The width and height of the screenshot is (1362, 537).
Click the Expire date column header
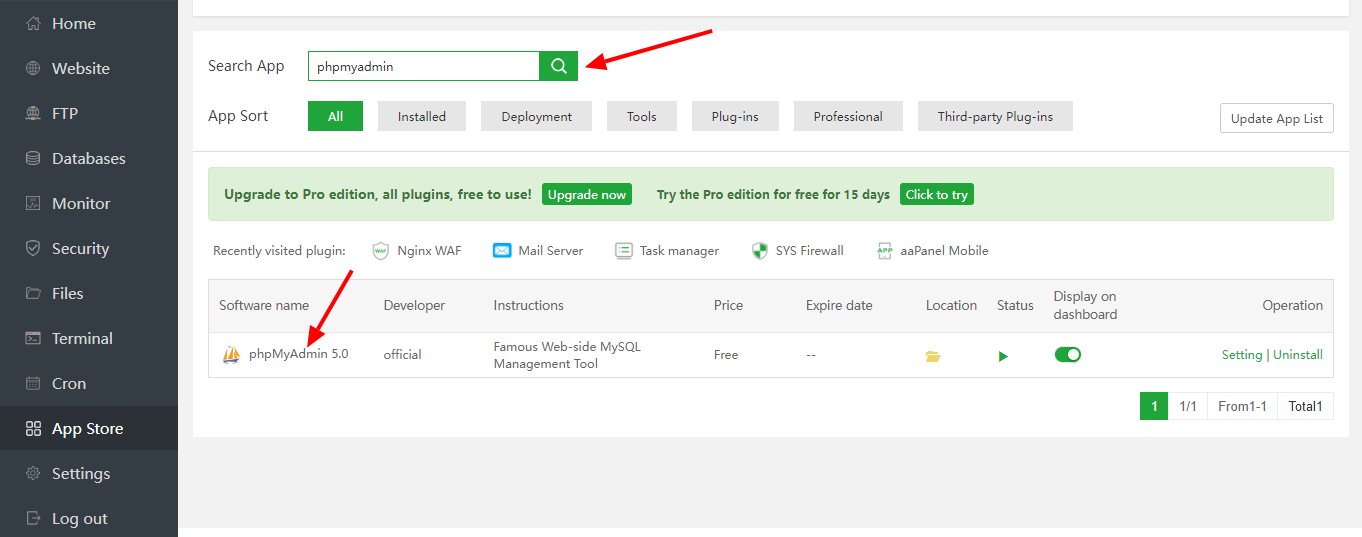click(839, 305)
